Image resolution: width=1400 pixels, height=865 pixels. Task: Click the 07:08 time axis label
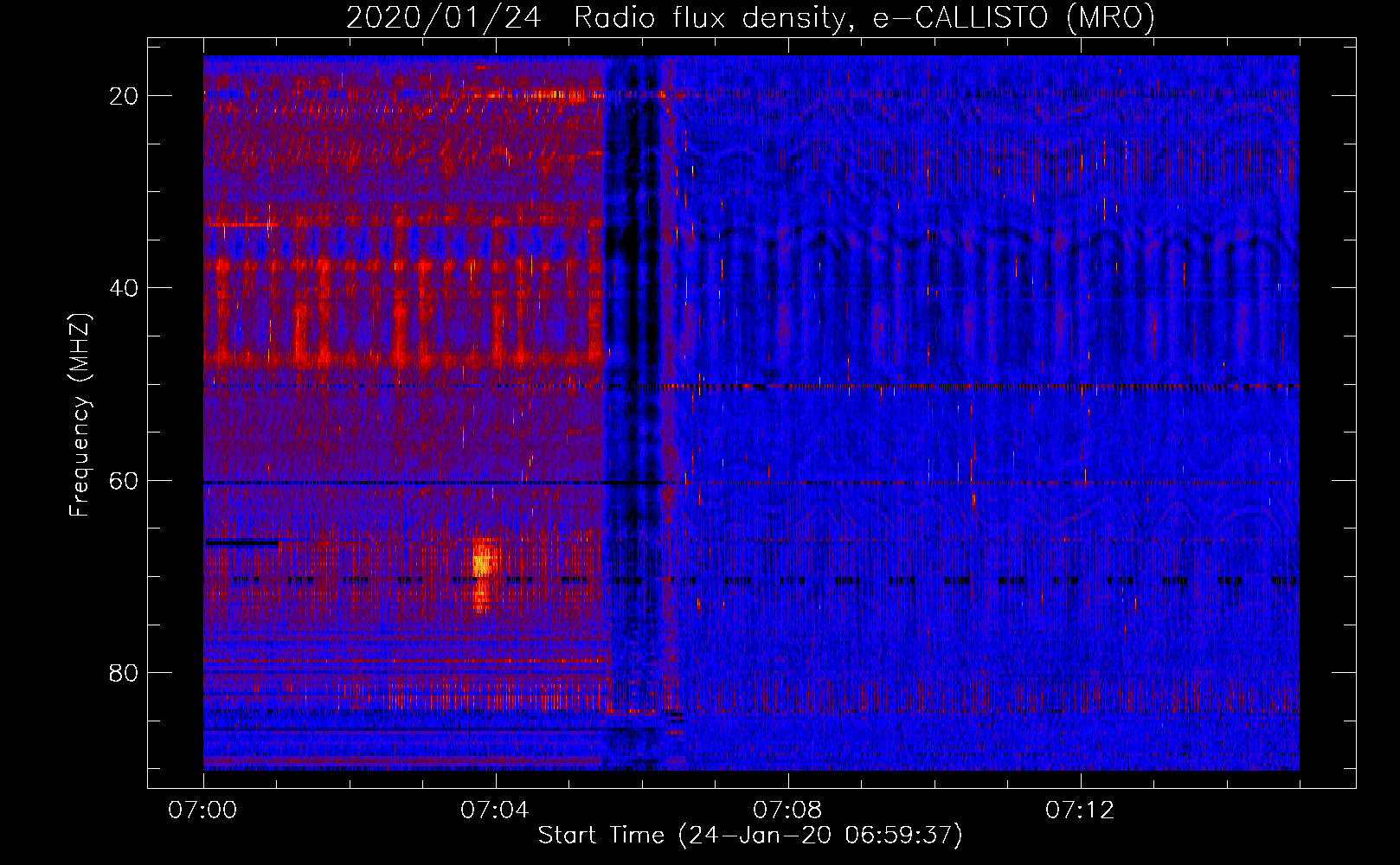[787, 811]
